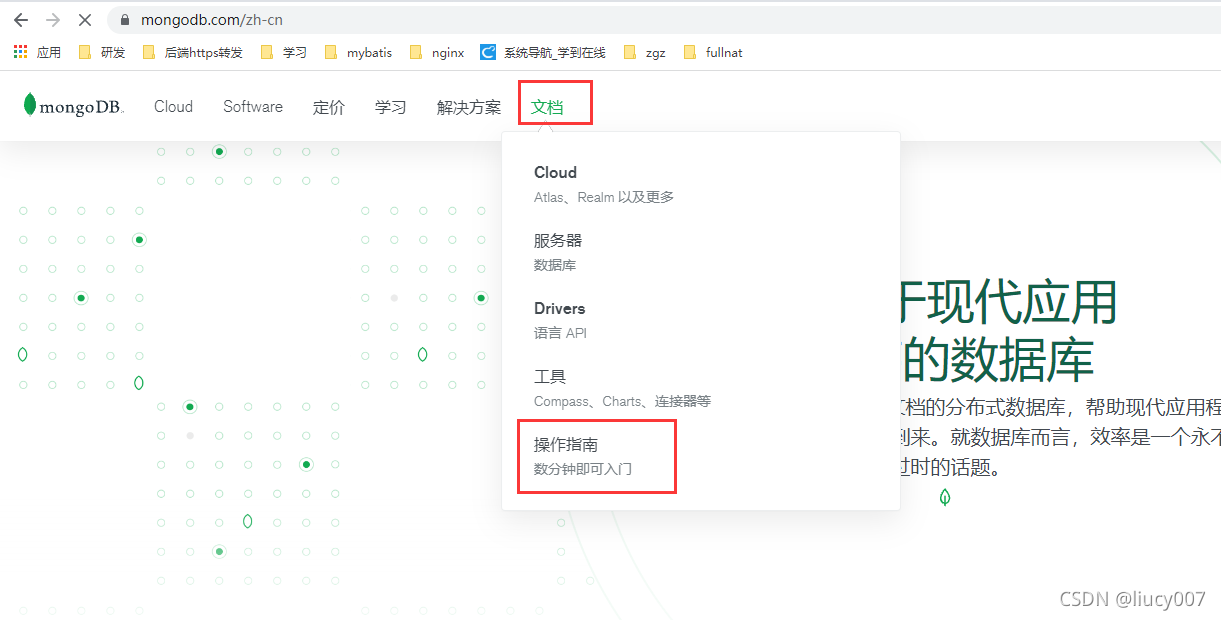Open the 研发 bookmark folder
Viewport: 1221px width, 620px height.
[x=102, y=52]
